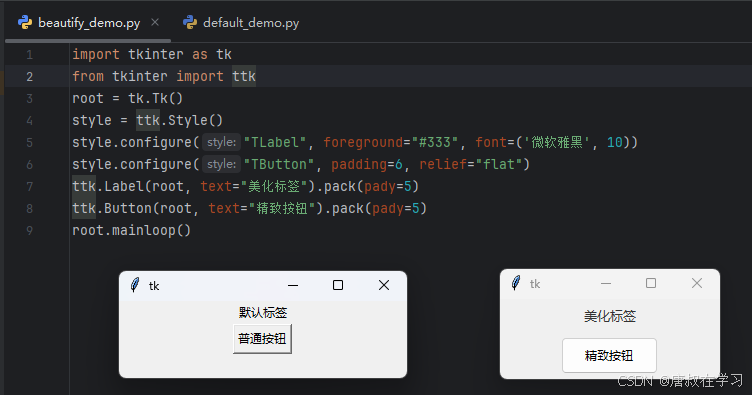Click the "TLabel" string in code

pyautogui.click(x=275, y=142)
